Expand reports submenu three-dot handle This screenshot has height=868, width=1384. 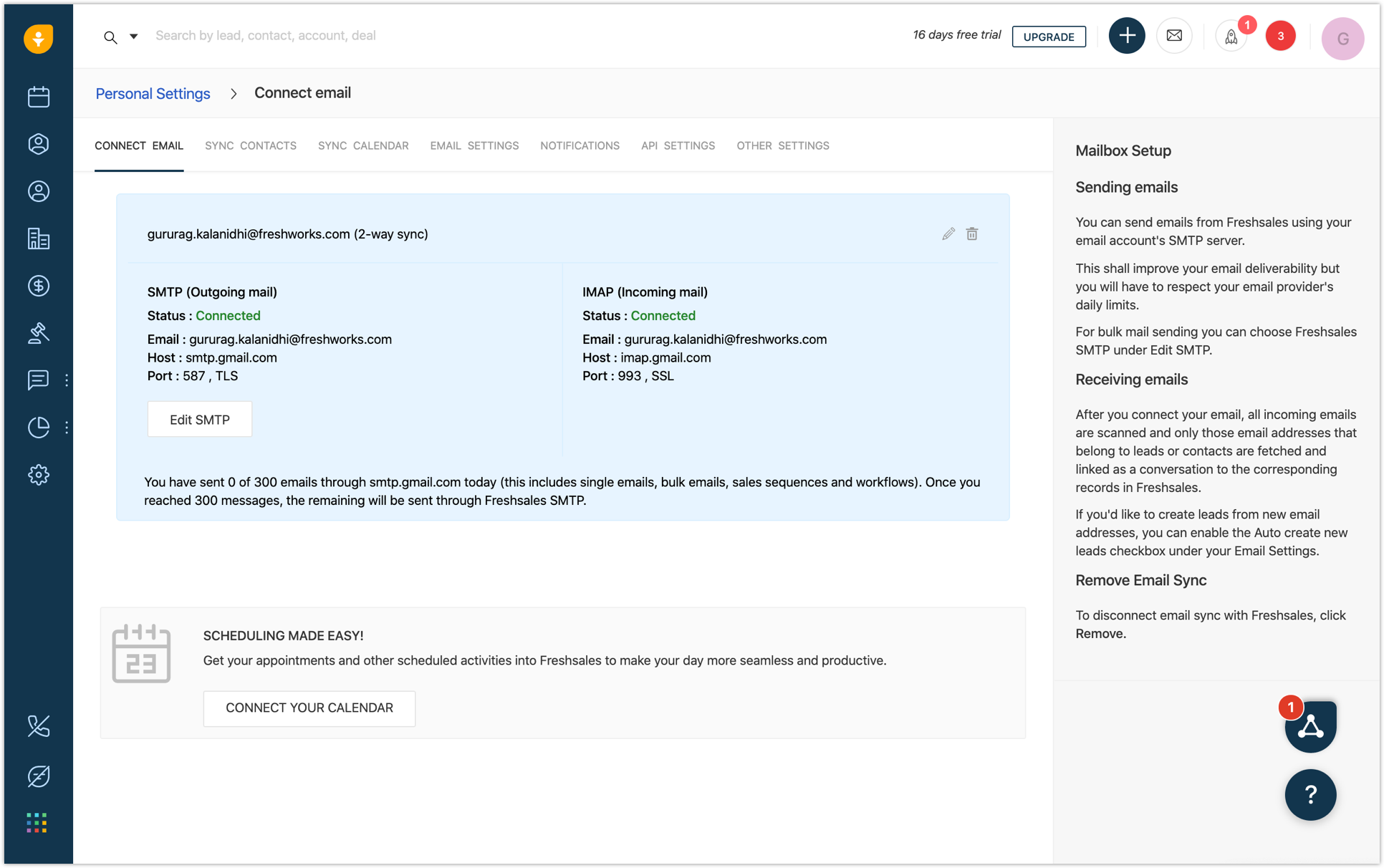point(67,428)
